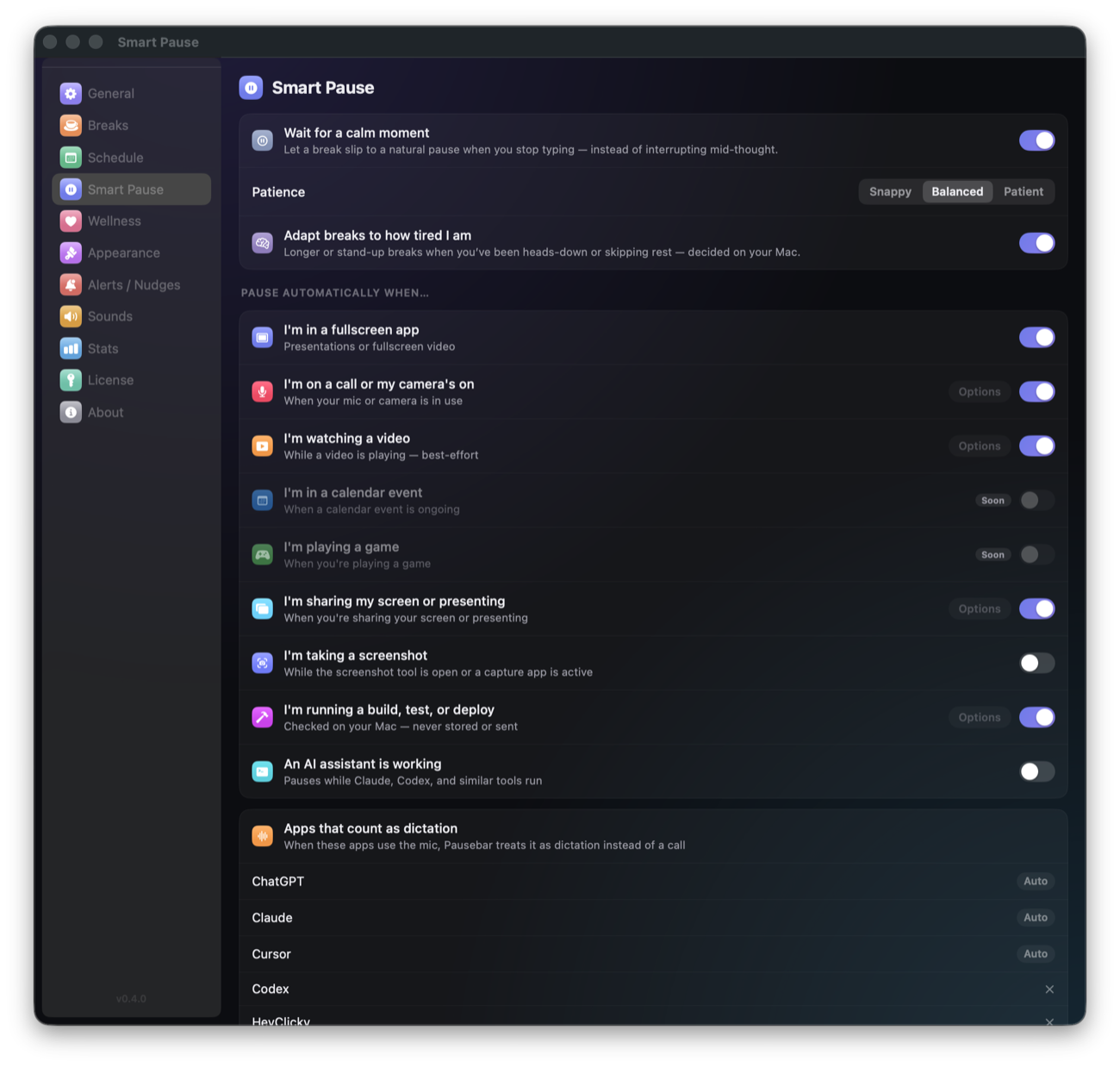Click the dictation waveform icon
The image size is (1120, 1067).
point(263,836)
